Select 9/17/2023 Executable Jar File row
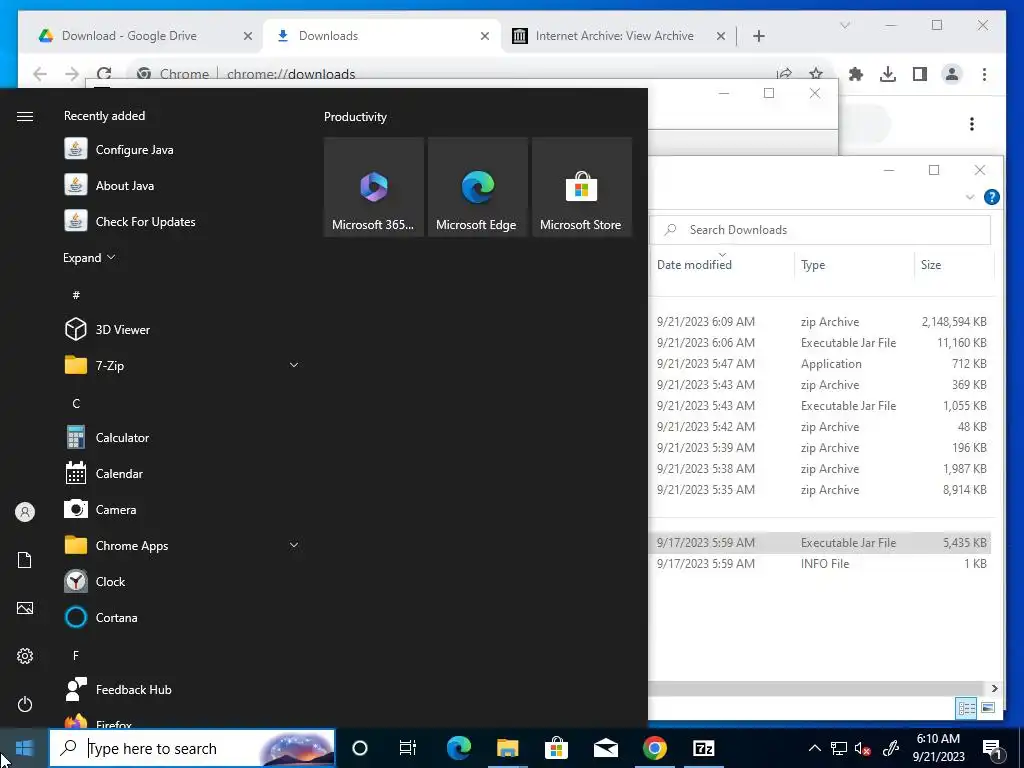Viewport: 1024px width, 768px height. tap(821, 543)
